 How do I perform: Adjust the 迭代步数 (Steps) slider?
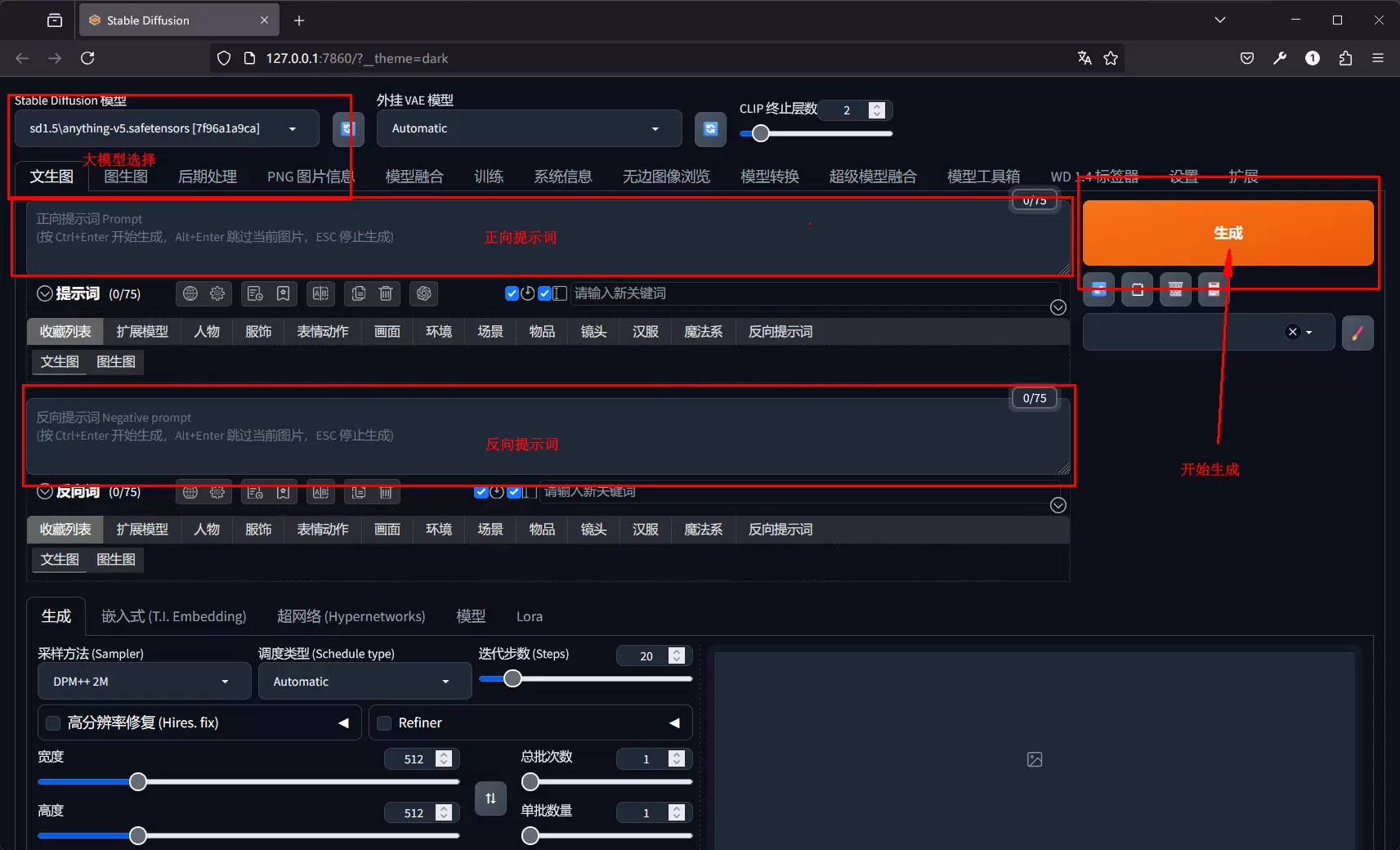tap(585, 678)
